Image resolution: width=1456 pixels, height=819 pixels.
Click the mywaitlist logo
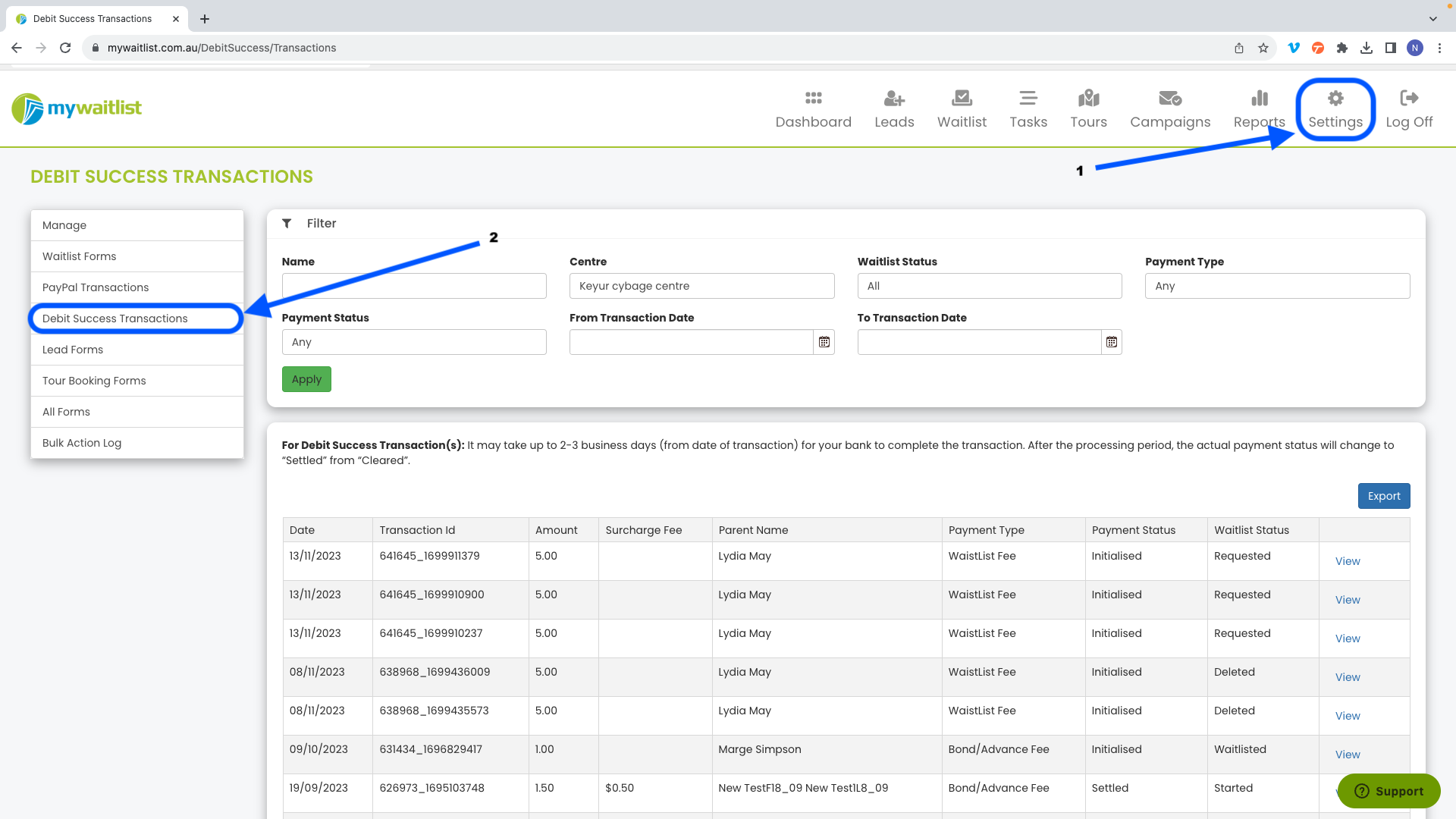[77, 108]
